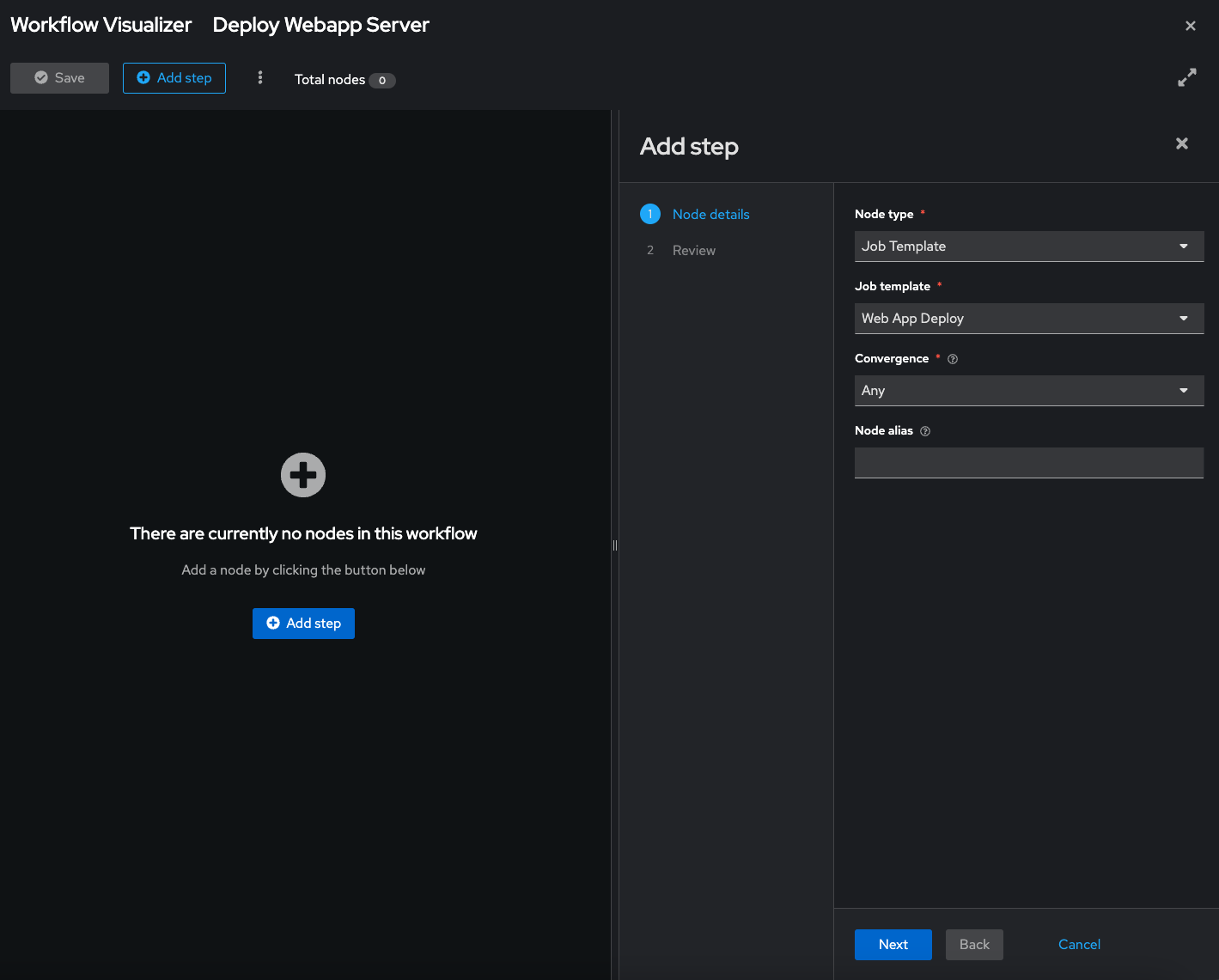Click the expand fullscreen arrows icon

click(x=1186, y=78)
